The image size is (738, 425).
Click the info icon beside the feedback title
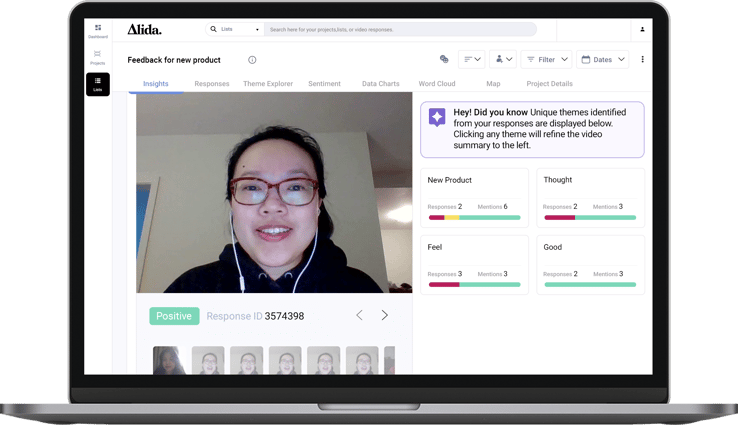tap(252, 60)
